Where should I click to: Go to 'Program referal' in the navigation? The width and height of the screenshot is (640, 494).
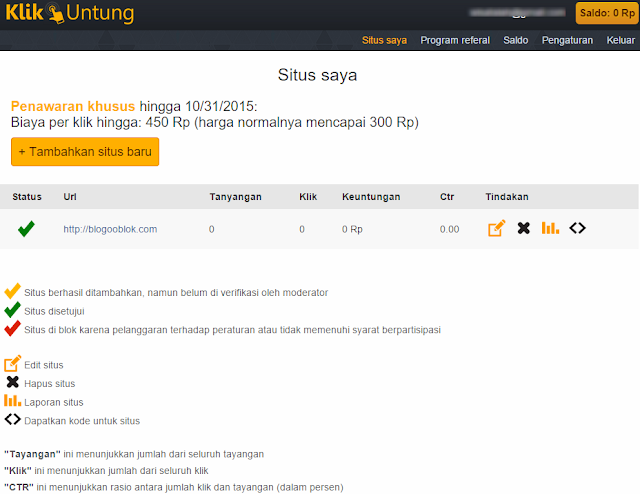click(x=455, y=40)
